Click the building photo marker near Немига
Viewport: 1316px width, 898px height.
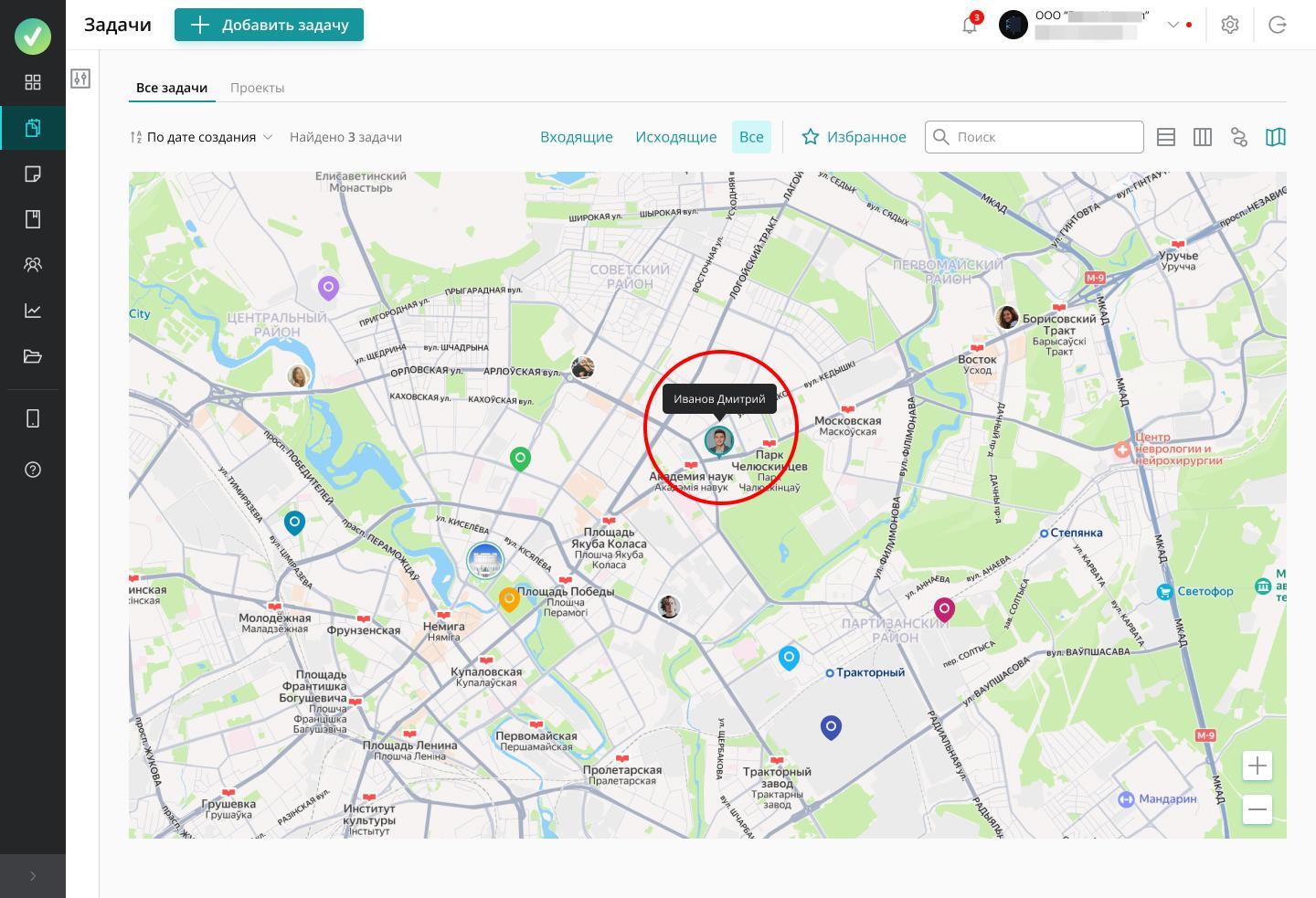[485, 560]
